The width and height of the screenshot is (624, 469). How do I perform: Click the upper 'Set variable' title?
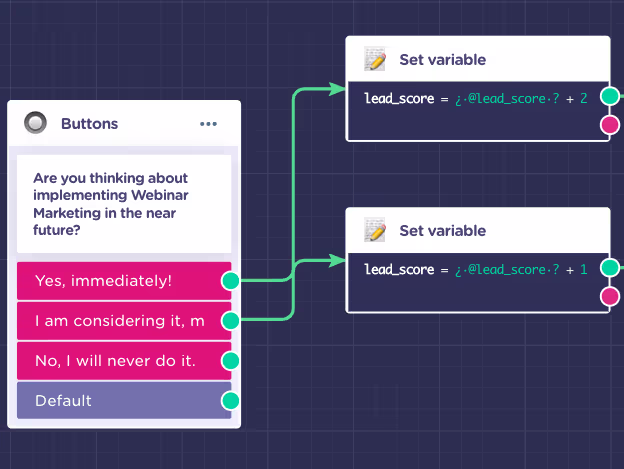pos(443,60)
